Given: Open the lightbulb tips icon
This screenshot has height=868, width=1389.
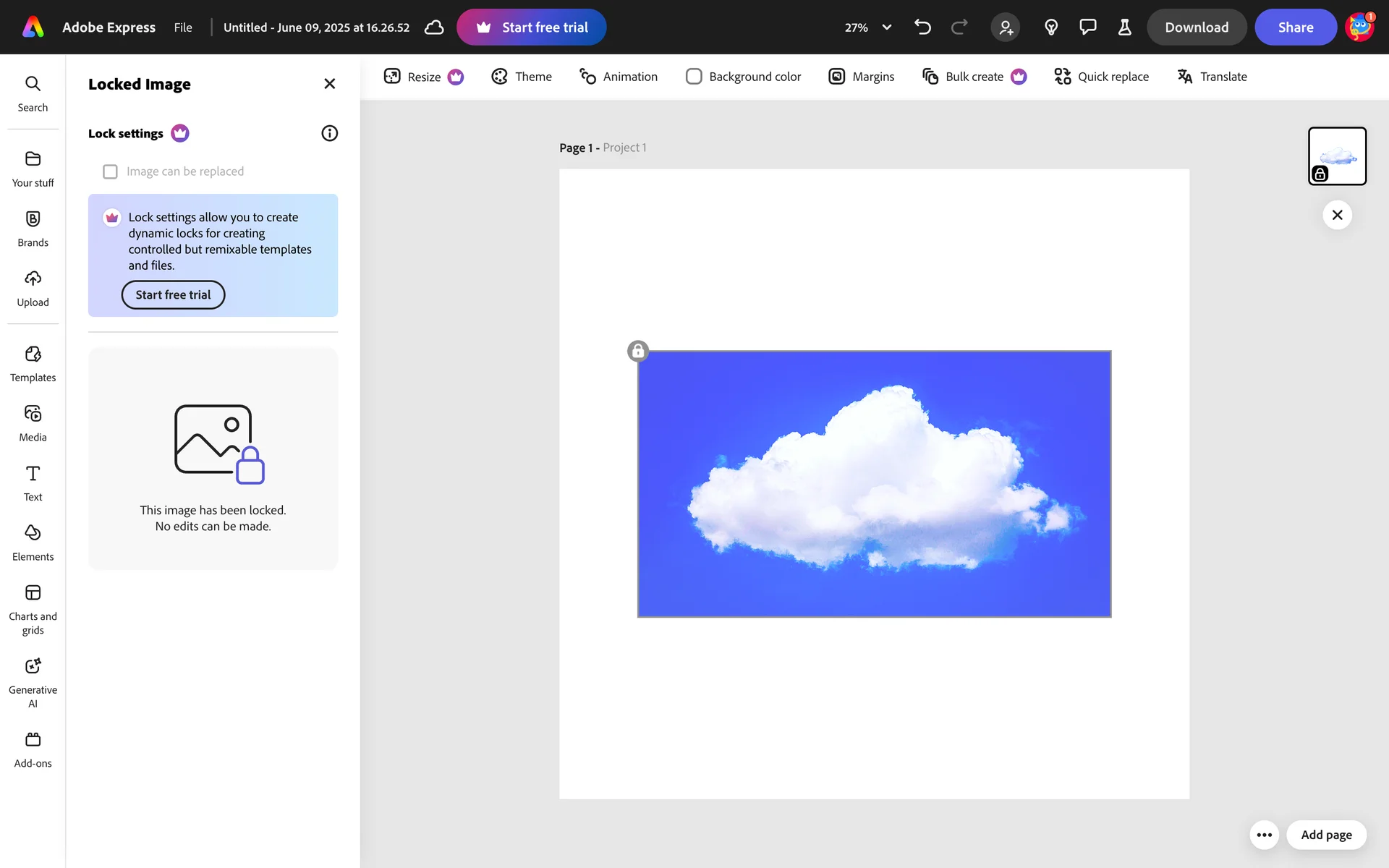Looking at the screenshot, I should pyautogui.click(x=1051, y=27).
